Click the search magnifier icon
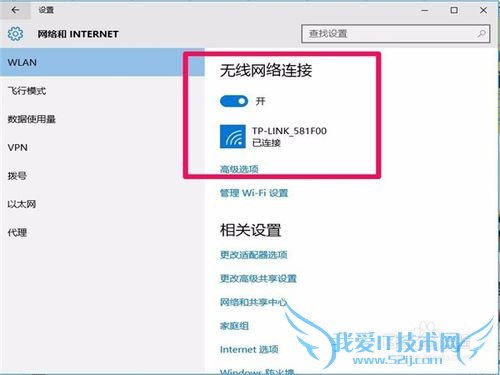Image resolution: width=500 pixels, height=375 pixels. [x=481, y=34]
